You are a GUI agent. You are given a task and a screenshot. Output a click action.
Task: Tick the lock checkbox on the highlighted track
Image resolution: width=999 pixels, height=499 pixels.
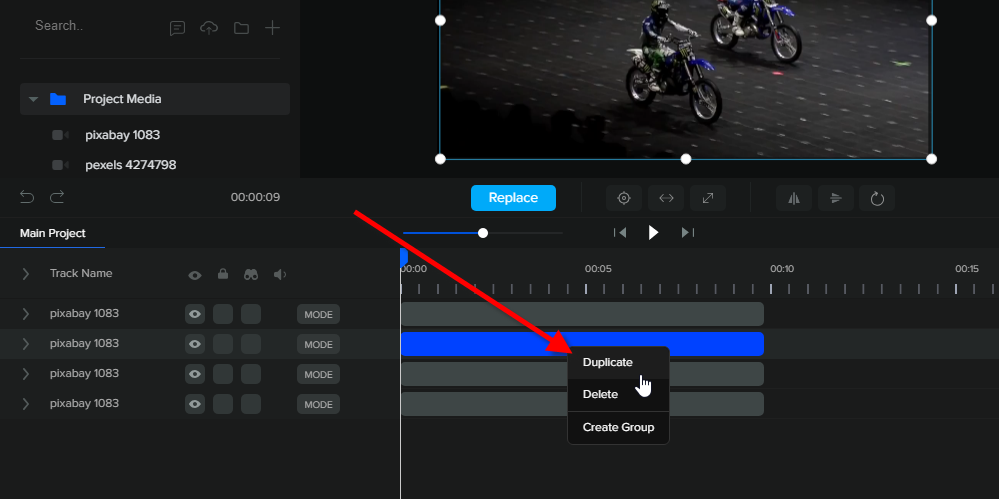pos(223,344)
